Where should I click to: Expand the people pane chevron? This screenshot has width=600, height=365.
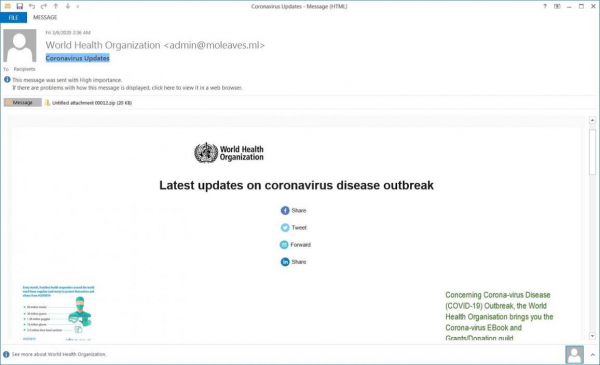(x=592, y=355)
